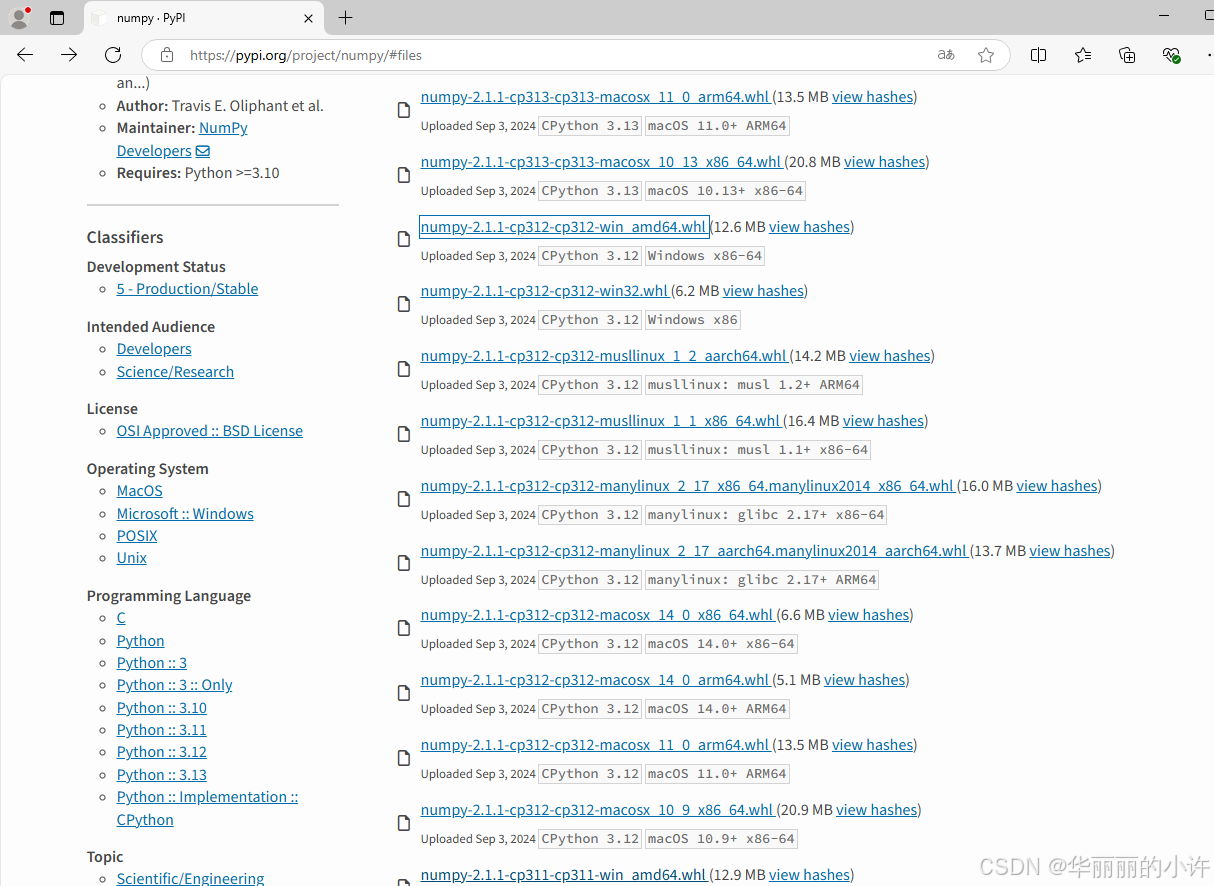Click the envelope icon next to Developers

click(x=203, y=151)
